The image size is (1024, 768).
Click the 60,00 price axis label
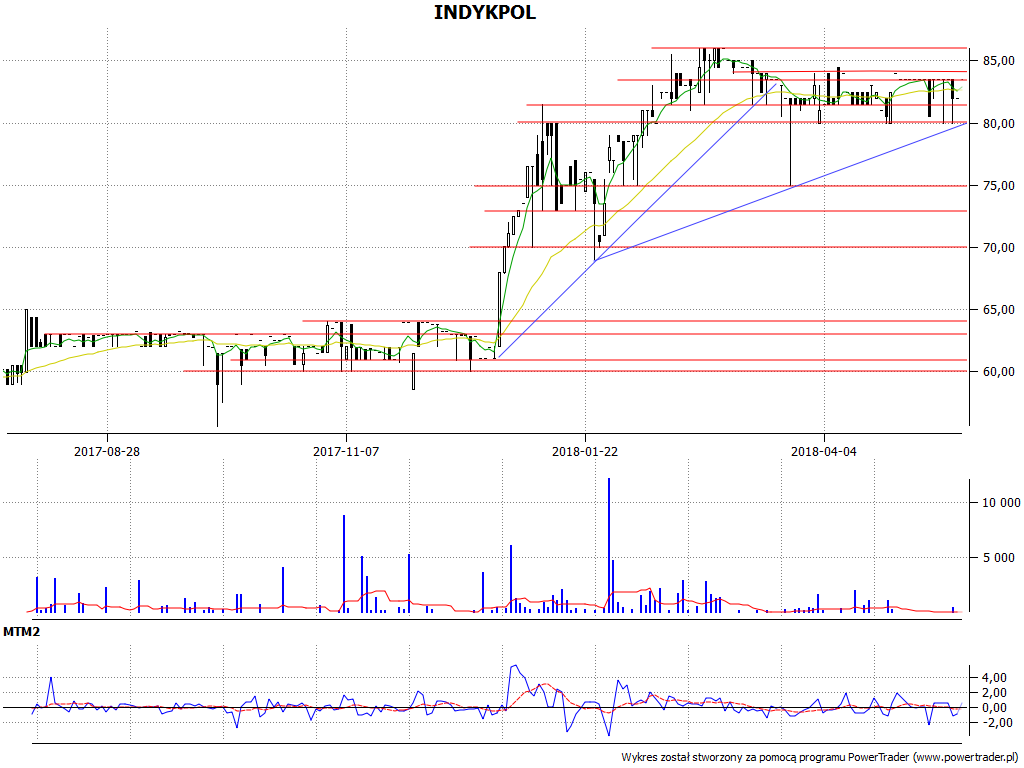click(x=999, y=372)
